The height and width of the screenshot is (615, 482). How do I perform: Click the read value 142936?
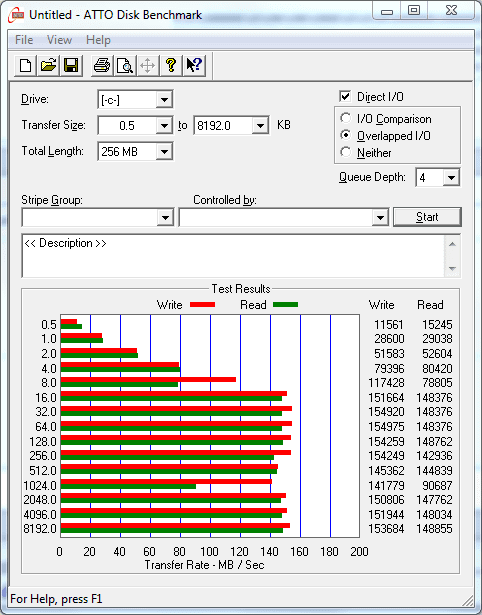[x=434, y=455]
